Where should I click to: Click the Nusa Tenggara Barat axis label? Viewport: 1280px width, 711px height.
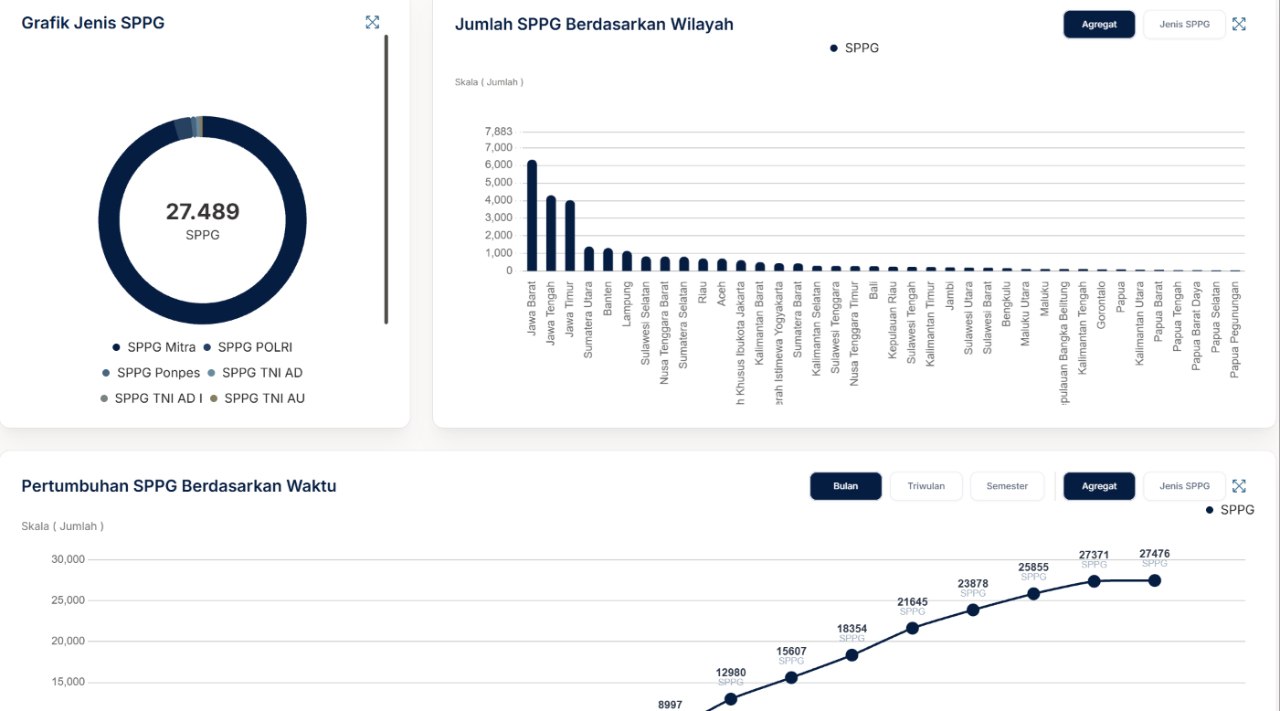pos(665,333)
